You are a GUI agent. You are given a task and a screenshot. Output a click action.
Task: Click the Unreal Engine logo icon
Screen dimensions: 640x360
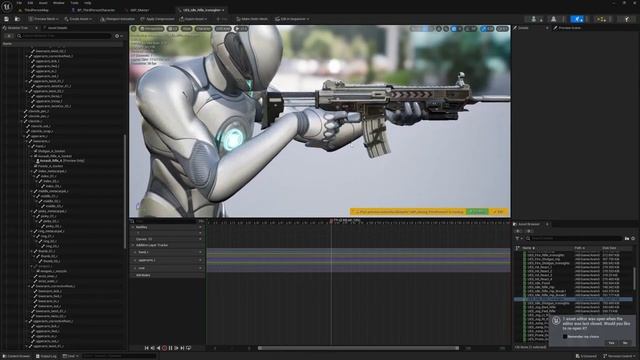(x=7, y=6)
